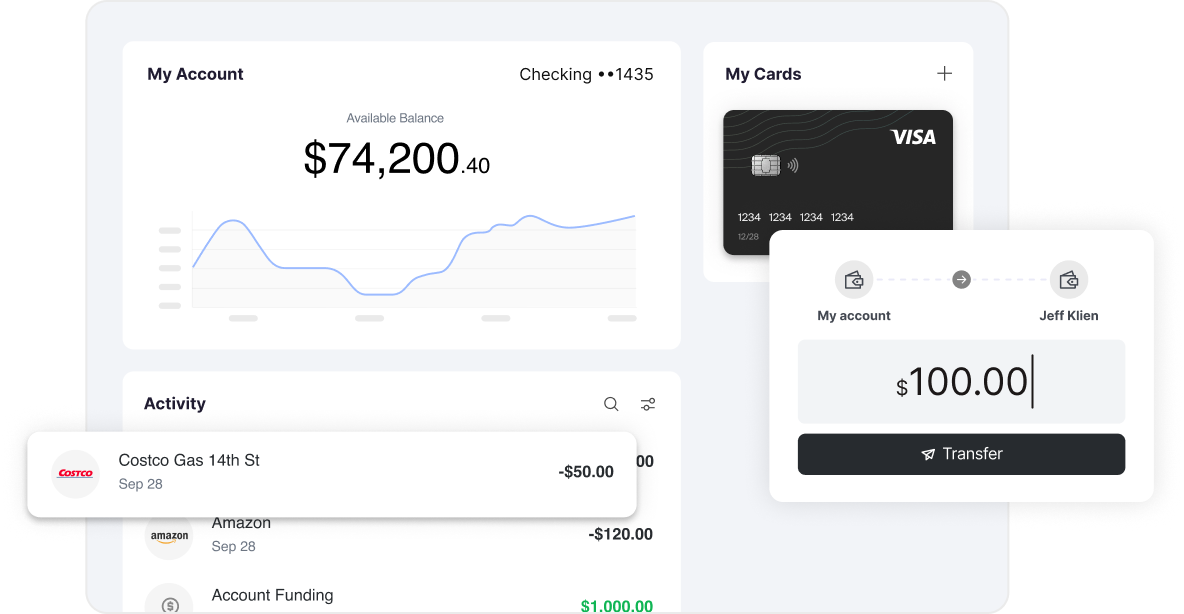Click the My account wallet icon

coord(854,280)
